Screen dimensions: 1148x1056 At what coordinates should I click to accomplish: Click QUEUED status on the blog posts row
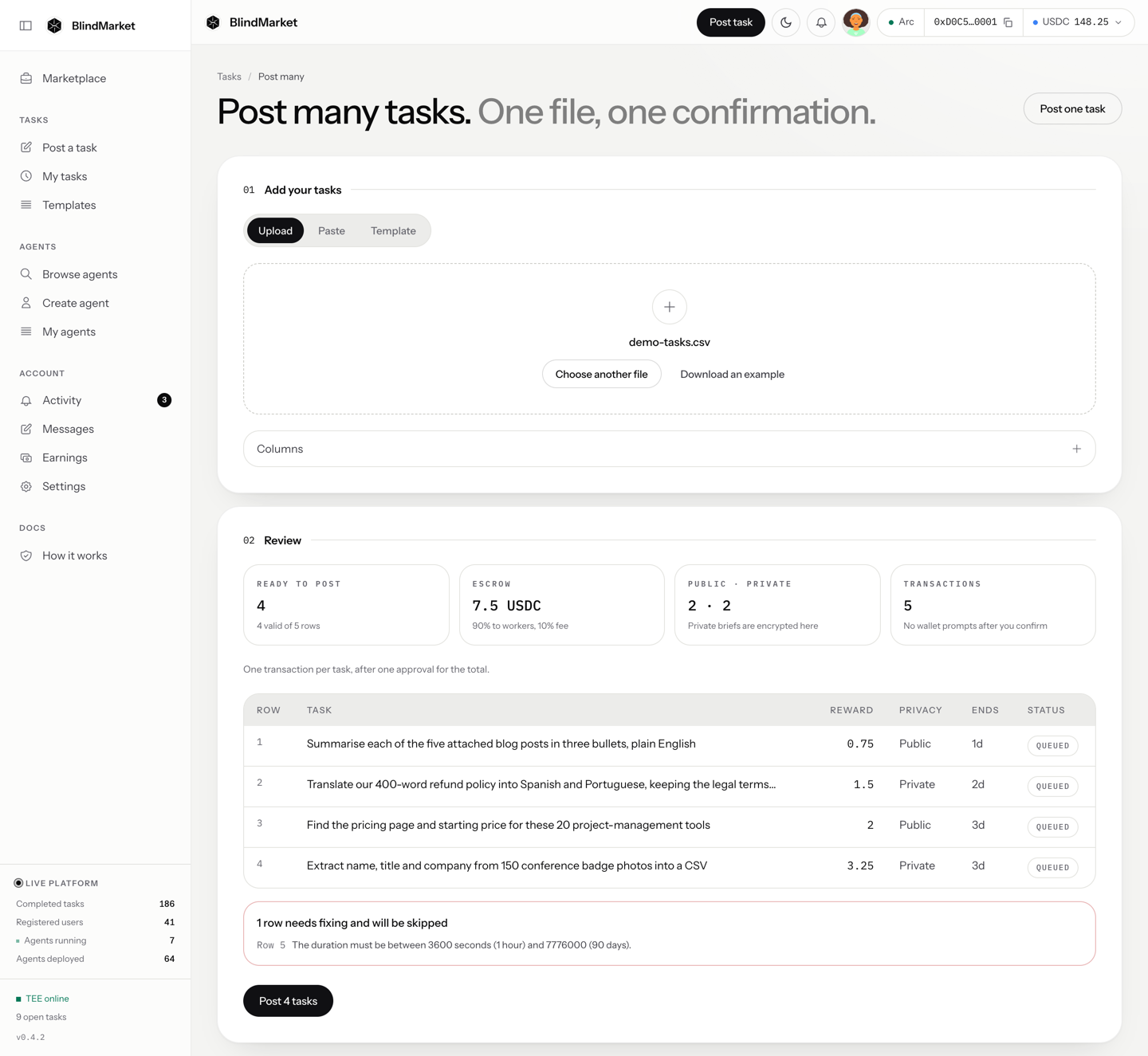1052,745
